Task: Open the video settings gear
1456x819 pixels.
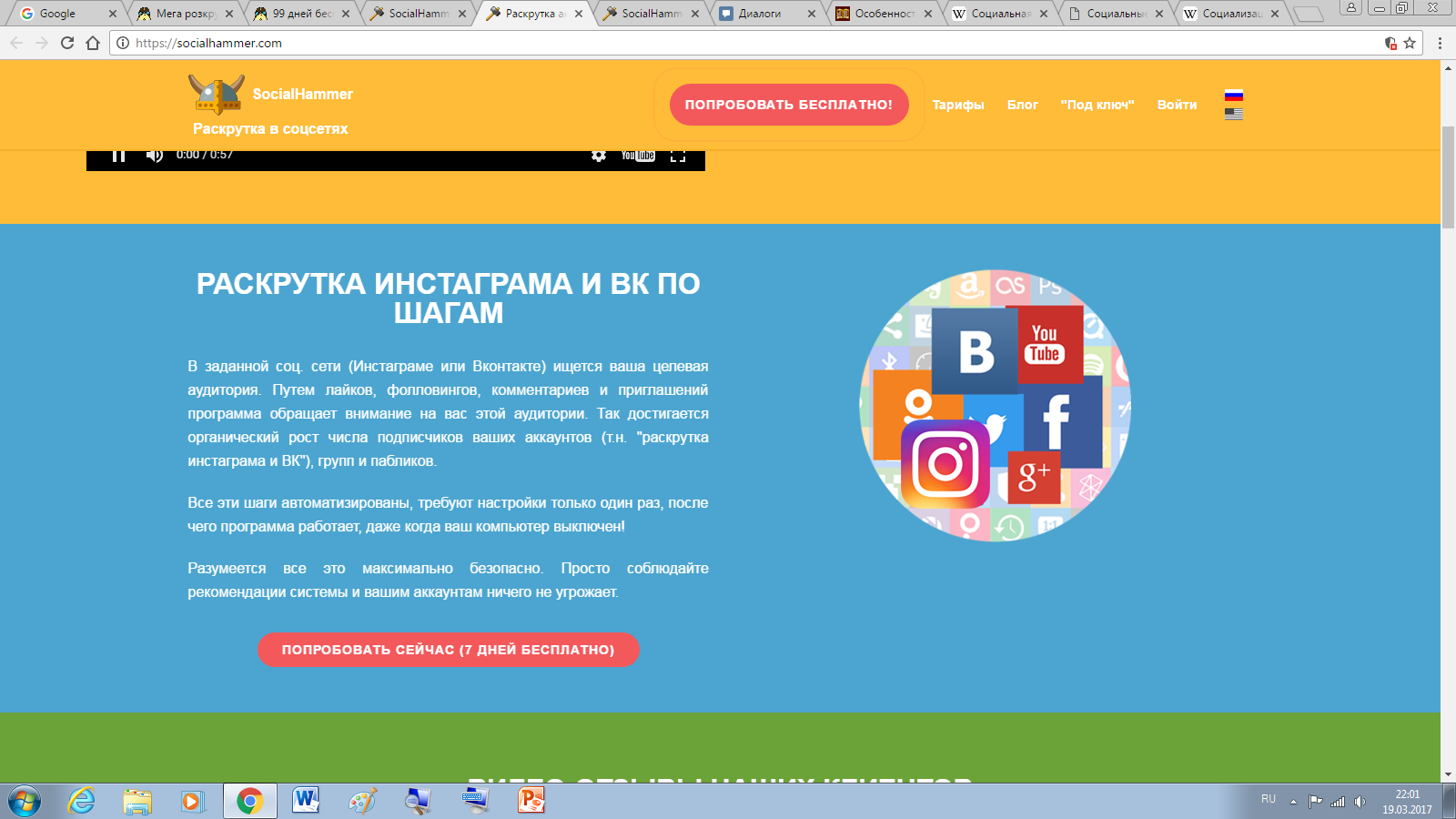Action: click(599, 156)
